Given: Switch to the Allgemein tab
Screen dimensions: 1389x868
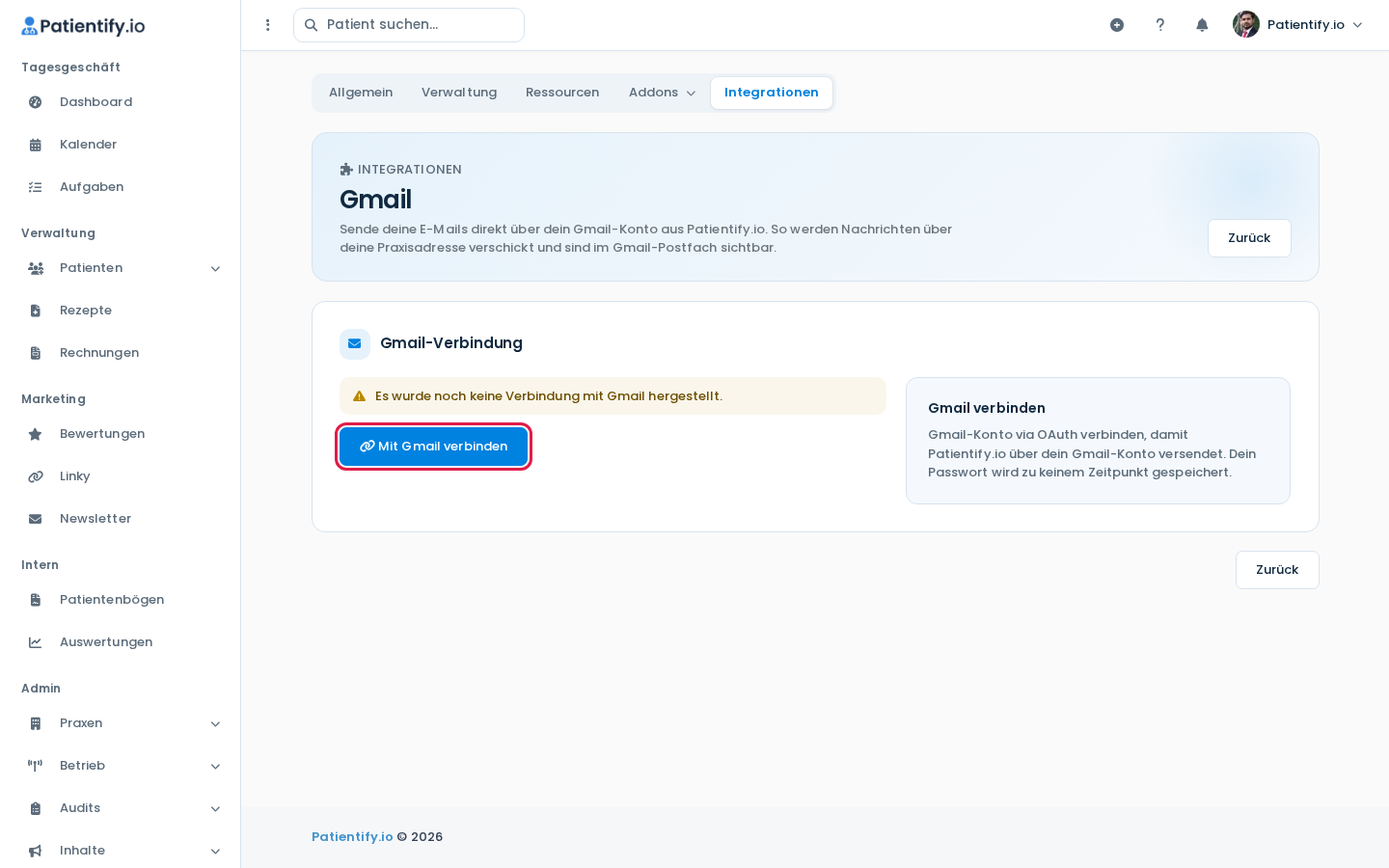Looking at the screenshot, I should (x=361, y=93).
